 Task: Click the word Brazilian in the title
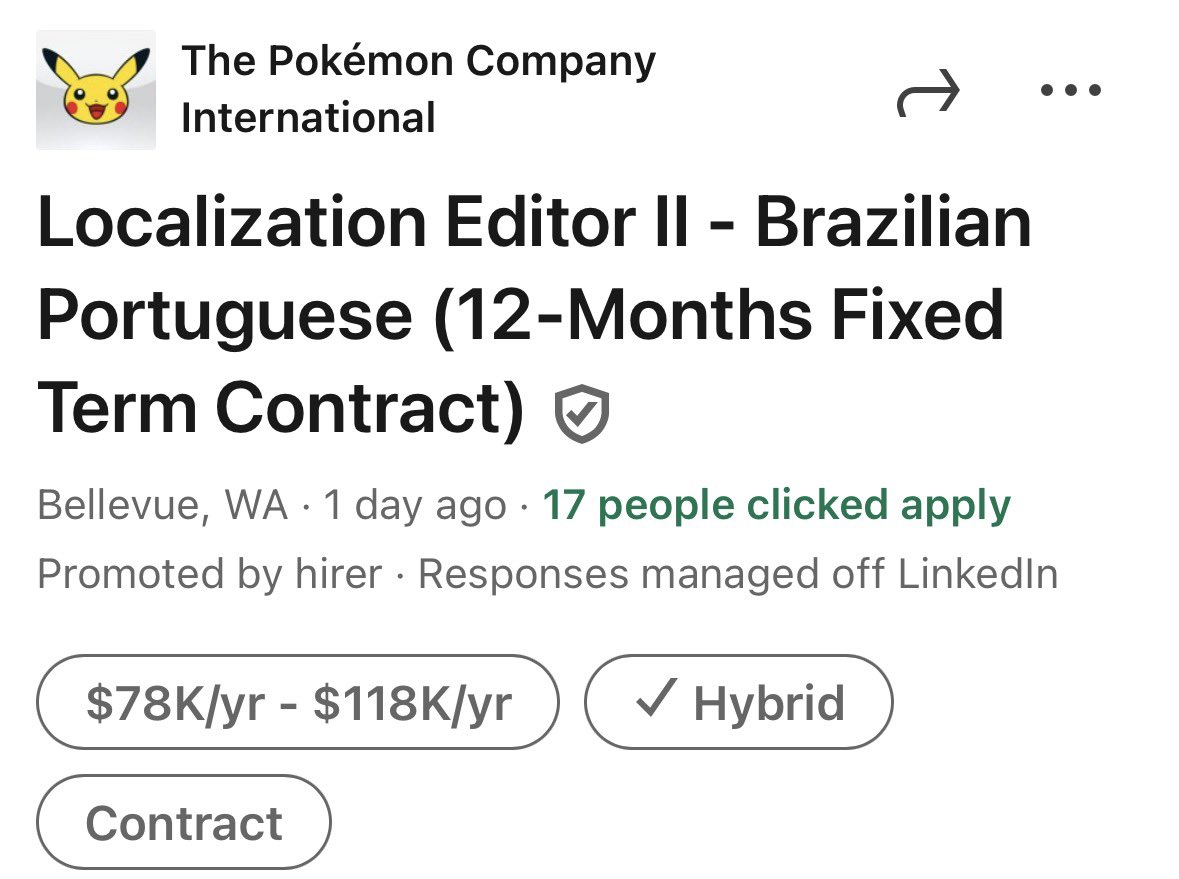(x=893, y=223)
